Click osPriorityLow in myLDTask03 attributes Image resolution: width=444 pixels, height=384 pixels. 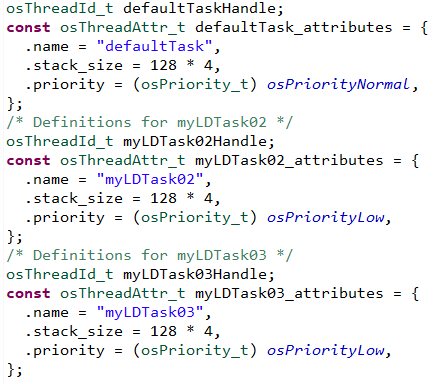[x=326, y=350]
